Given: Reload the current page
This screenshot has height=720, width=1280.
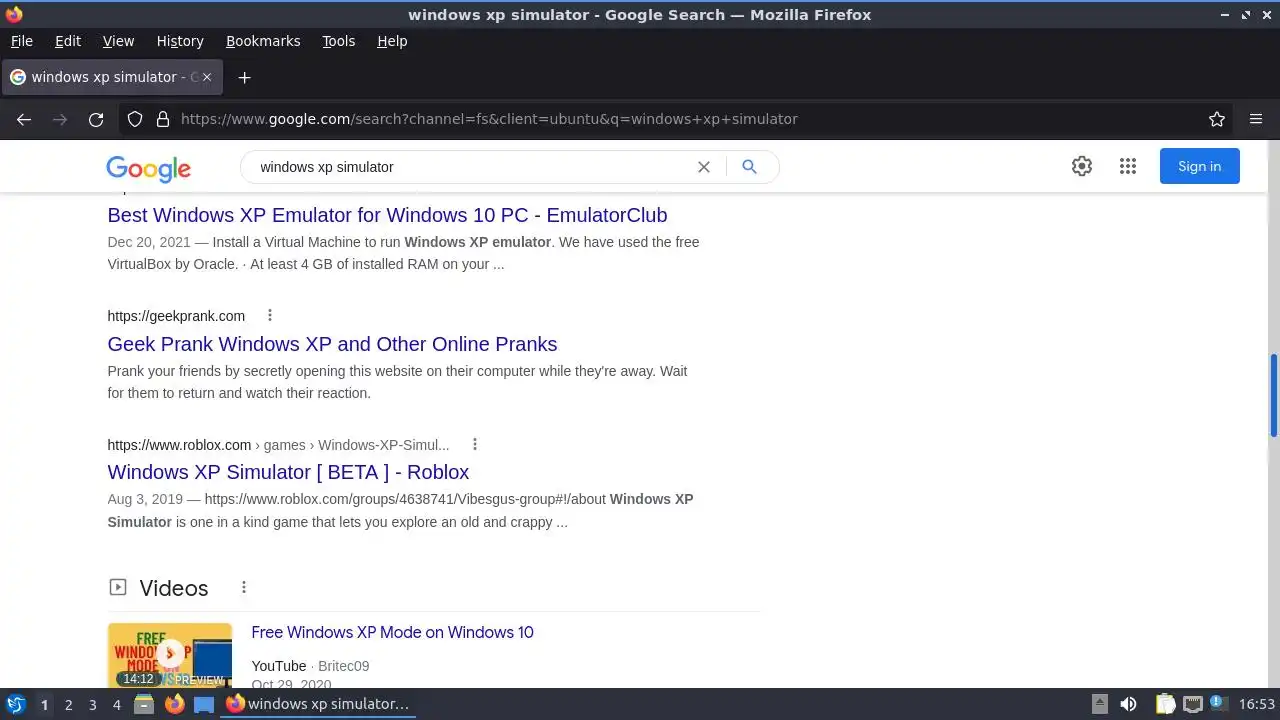Looking at the screenshot, I should coord(96,119).
